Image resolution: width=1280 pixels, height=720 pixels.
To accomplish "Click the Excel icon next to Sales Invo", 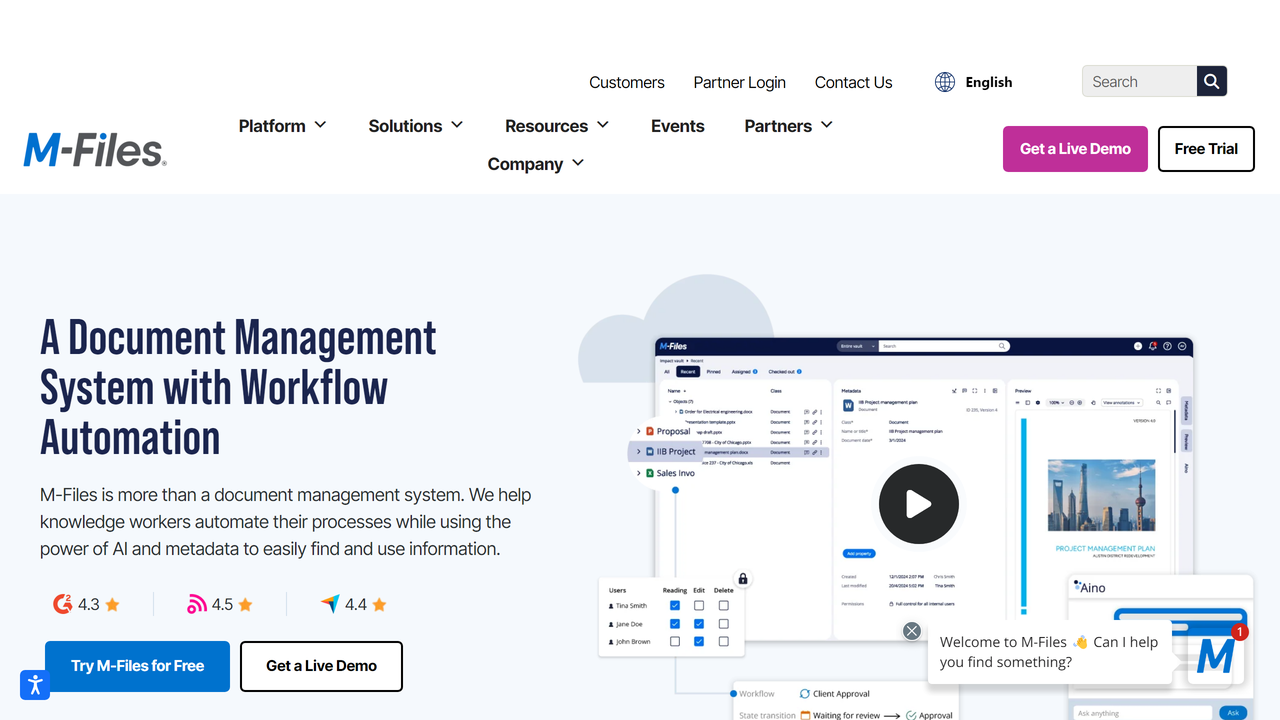I will [650, 473].
